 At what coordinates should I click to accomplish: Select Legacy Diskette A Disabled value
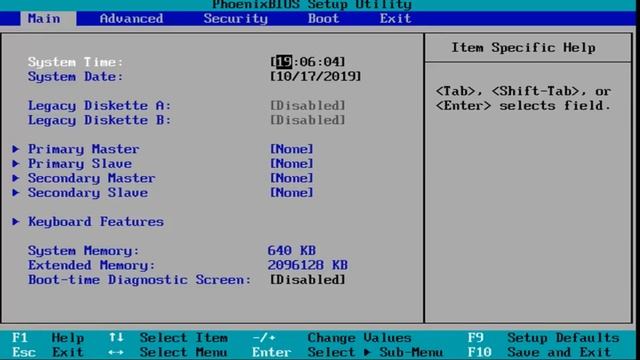[308, 106]
